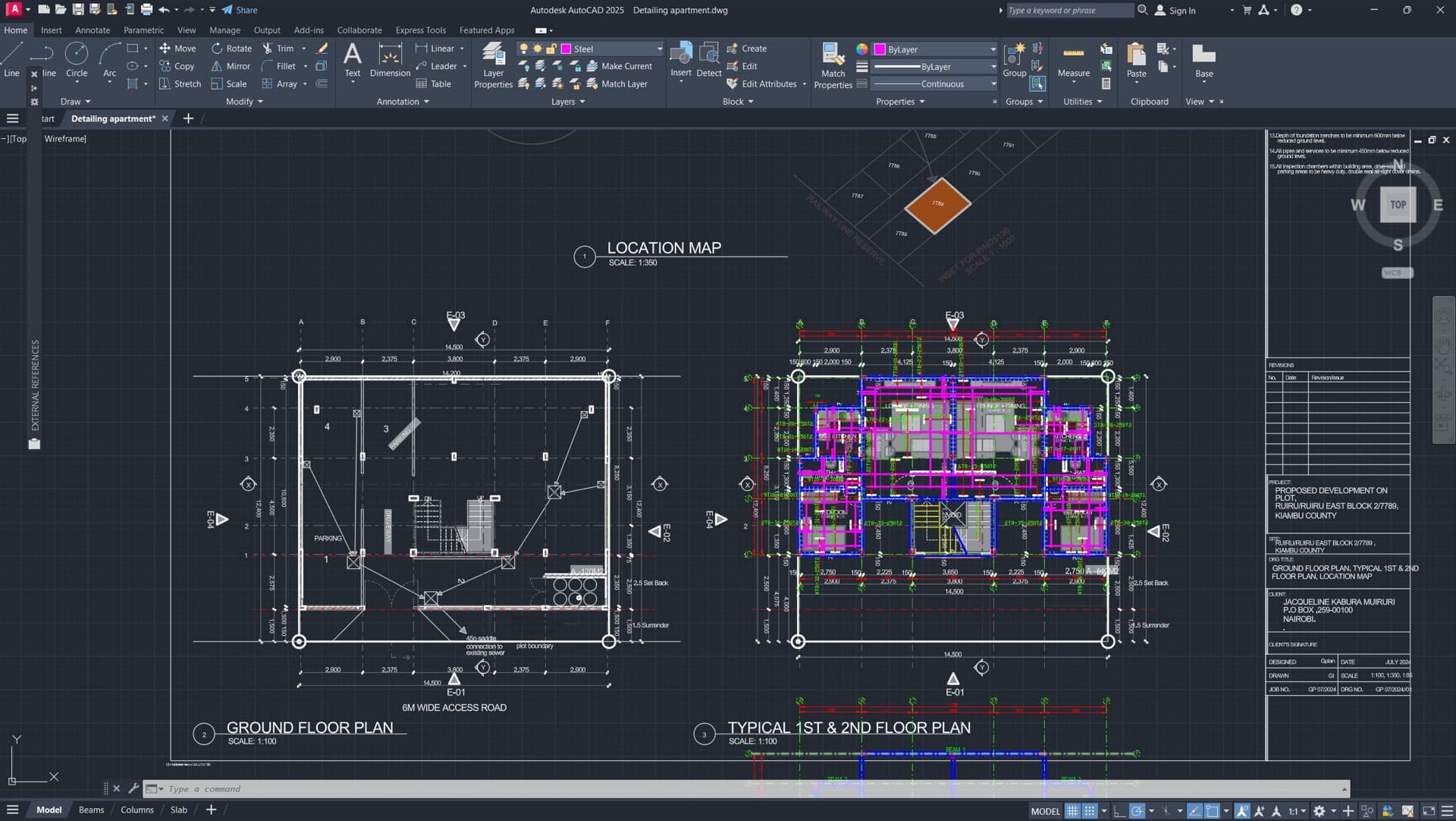The height and width of the screenshot is (821, 1456).
Task: Insert a Table from Annotation panel
Action: tap(433, 83)
